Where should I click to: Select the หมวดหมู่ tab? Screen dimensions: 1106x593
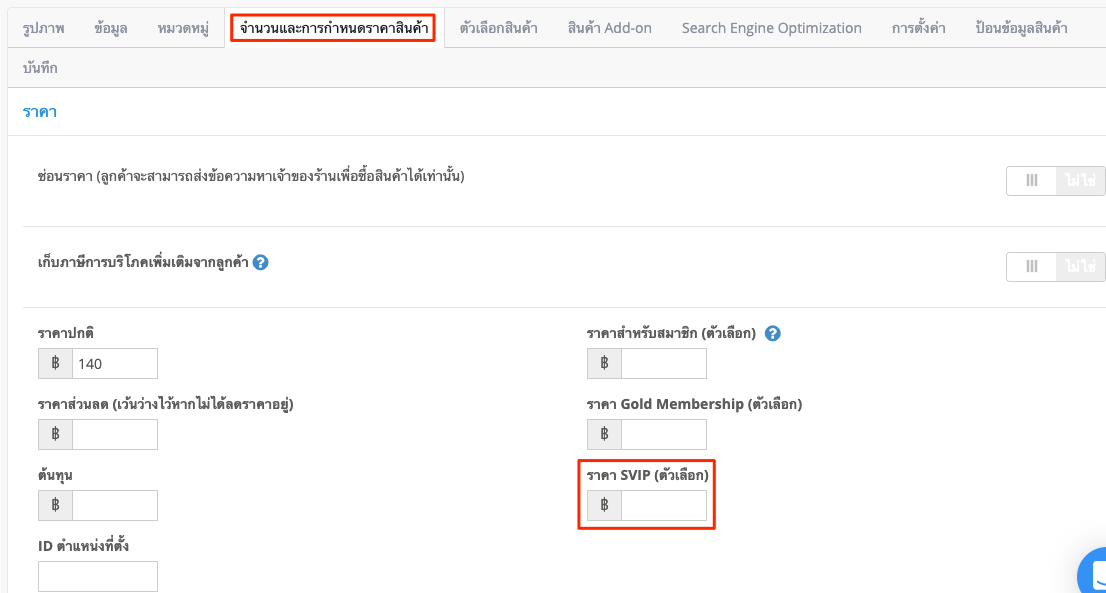tap(183, 28)
